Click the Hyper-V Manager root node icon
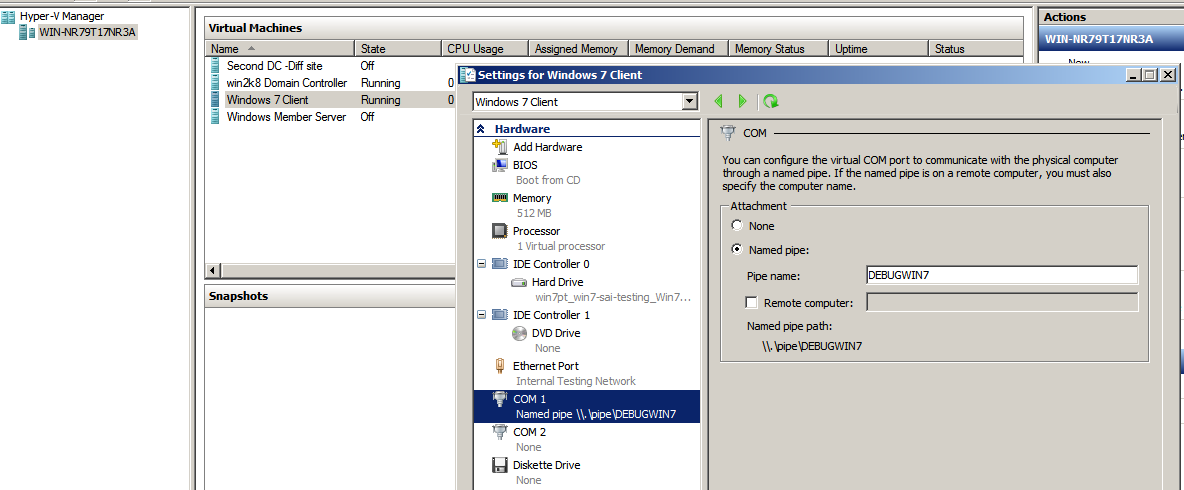Screen dimensions: 1184x490 [9, 16]
